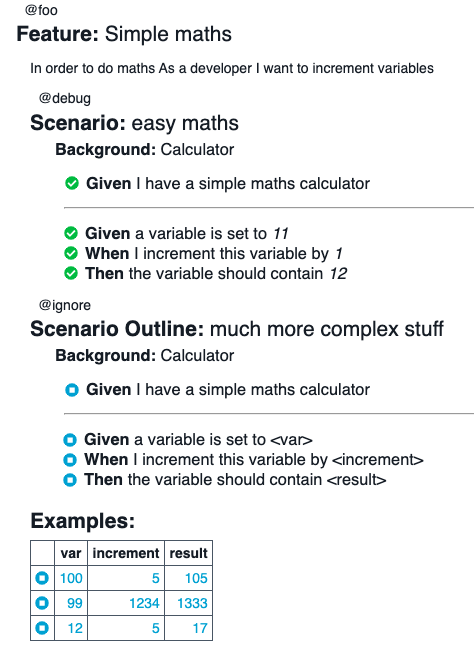Collapse the 'Scenario: easy maths' heading

tap(134, 123)
